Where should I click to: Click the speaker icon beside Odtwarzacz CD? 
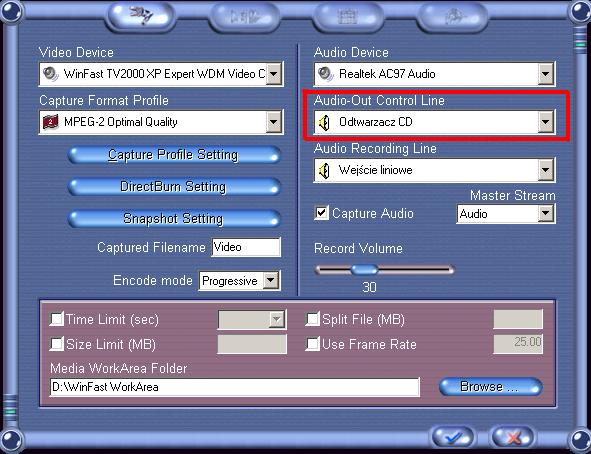pos(324,122)
